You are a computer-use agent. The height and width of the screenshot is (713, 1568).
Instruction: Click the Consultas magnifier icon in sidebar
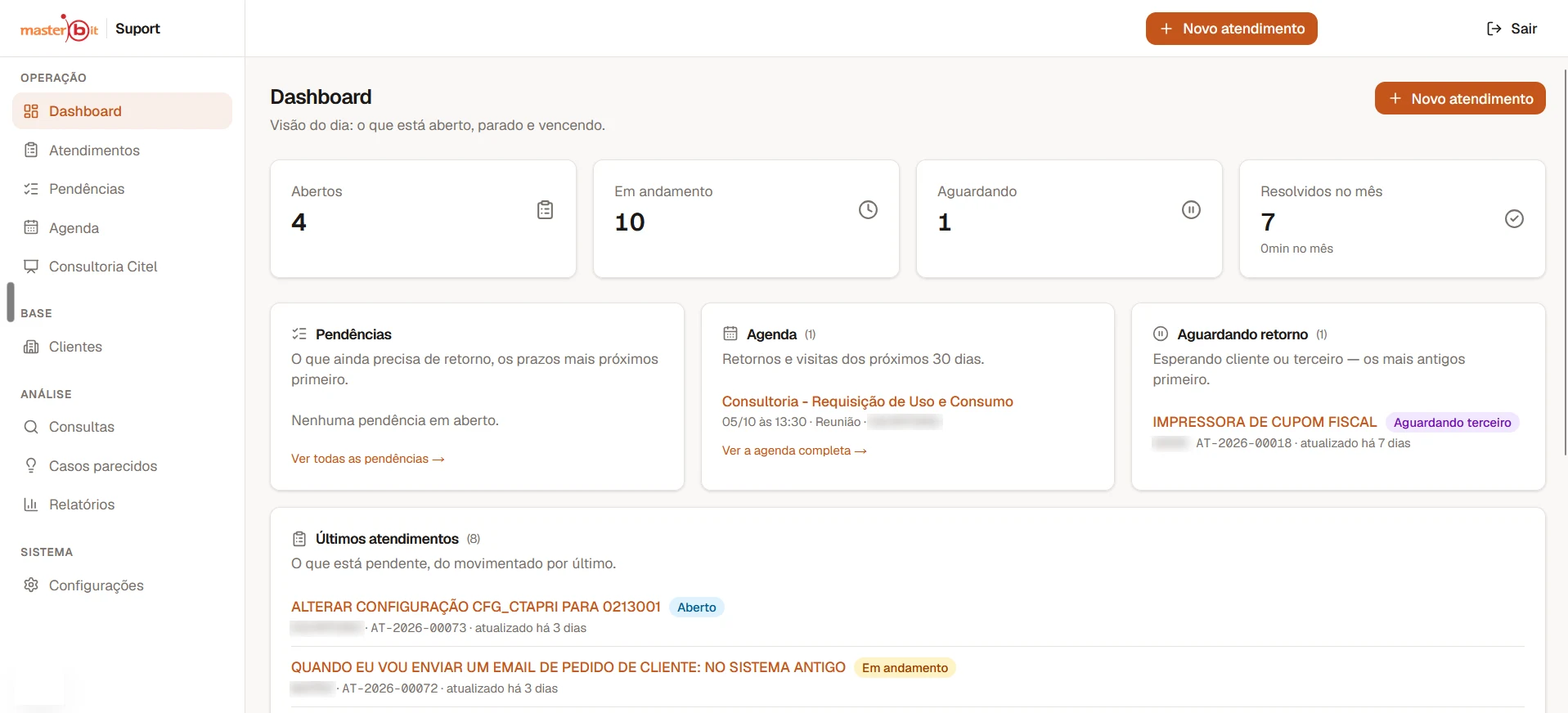click(x=31, y=427)
